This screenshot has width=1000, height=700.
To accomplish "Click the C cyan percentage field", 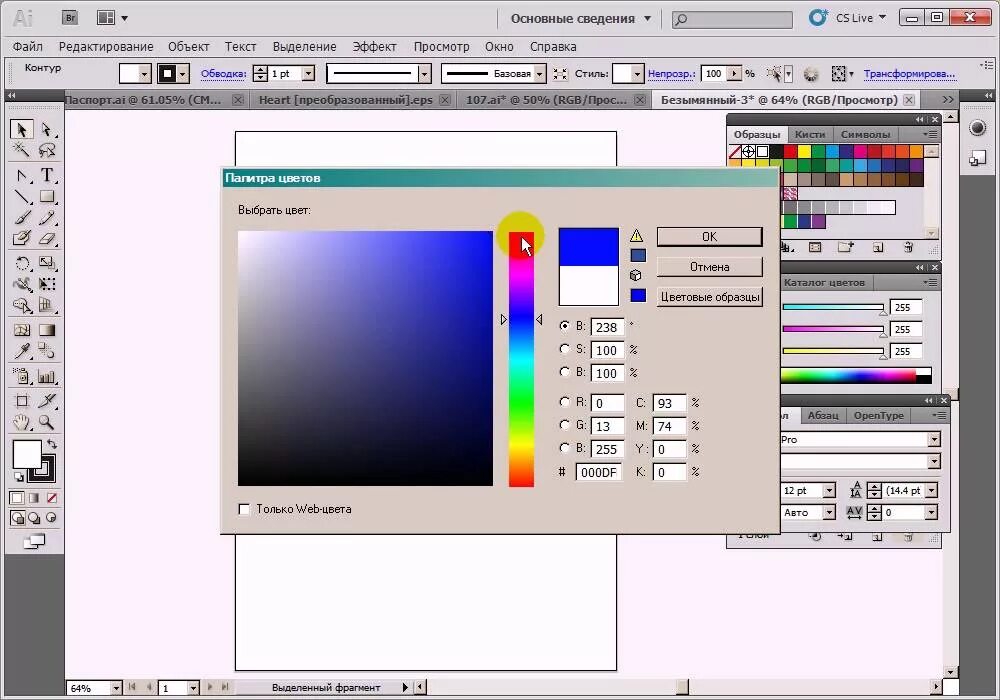I will (670, 403).
